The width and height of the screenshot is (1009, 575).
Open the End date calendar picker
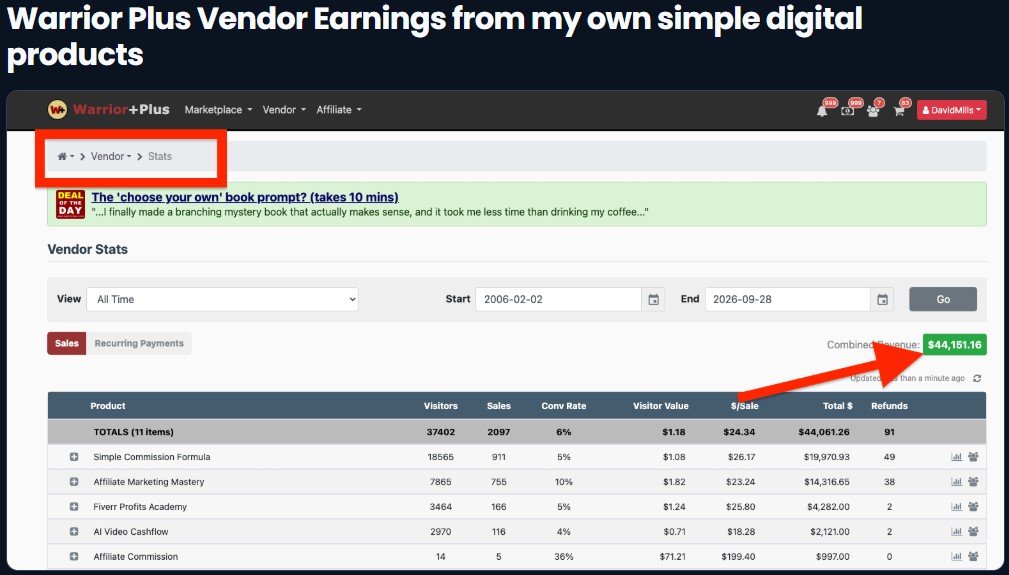(x=882, y=299)
